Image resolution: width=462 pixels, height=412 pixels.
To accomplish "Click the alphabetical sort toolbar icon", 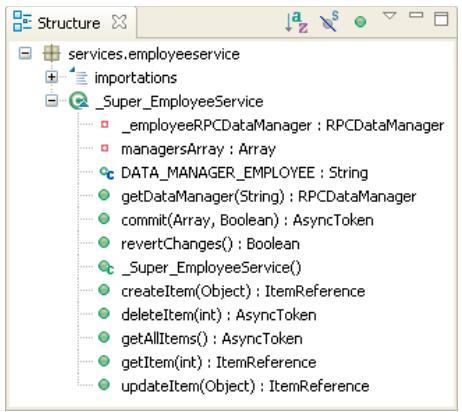I will pos(296,22).
